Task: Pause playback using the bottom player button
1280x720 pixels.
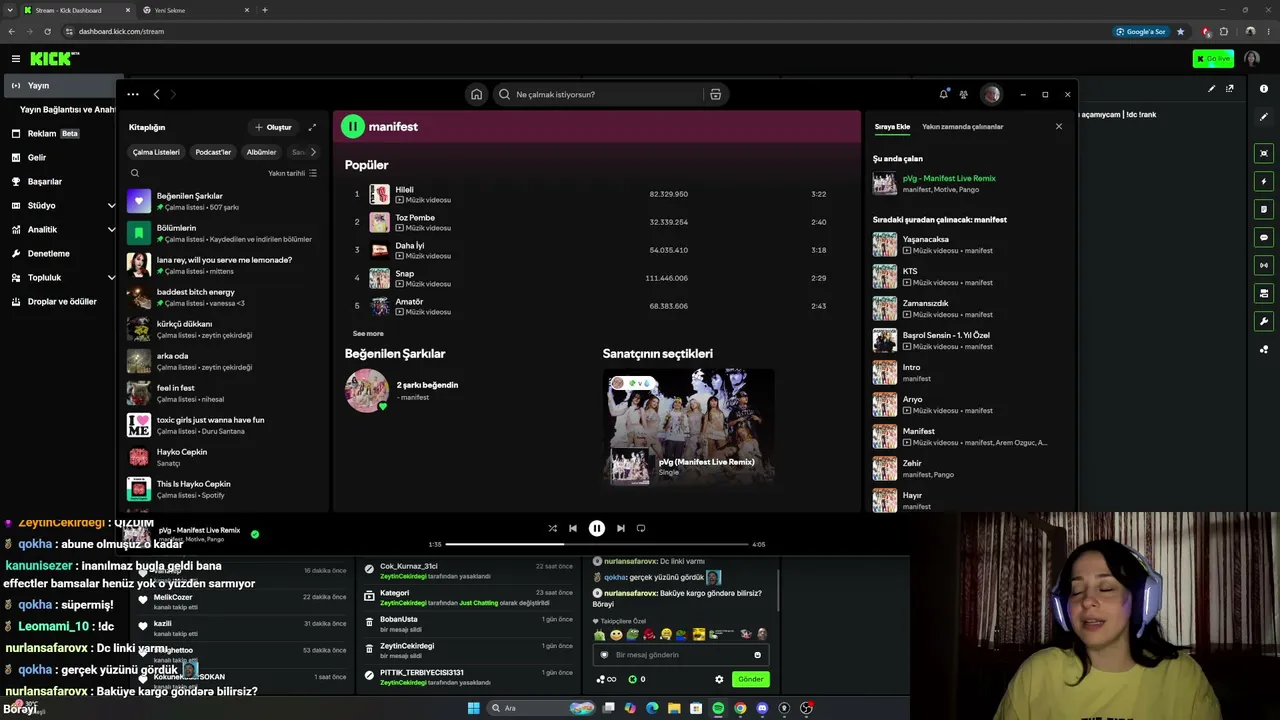Action: tap(596, 528)
